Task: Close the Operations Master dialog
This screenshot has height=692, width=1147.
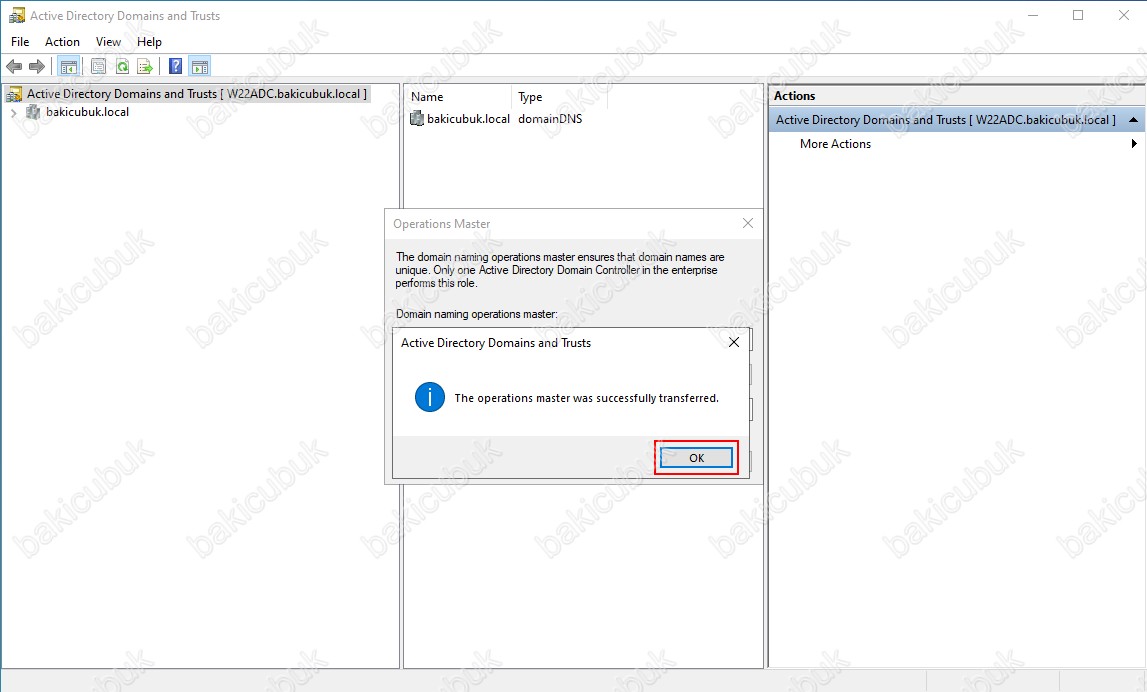Action: [x=748, y=223]
